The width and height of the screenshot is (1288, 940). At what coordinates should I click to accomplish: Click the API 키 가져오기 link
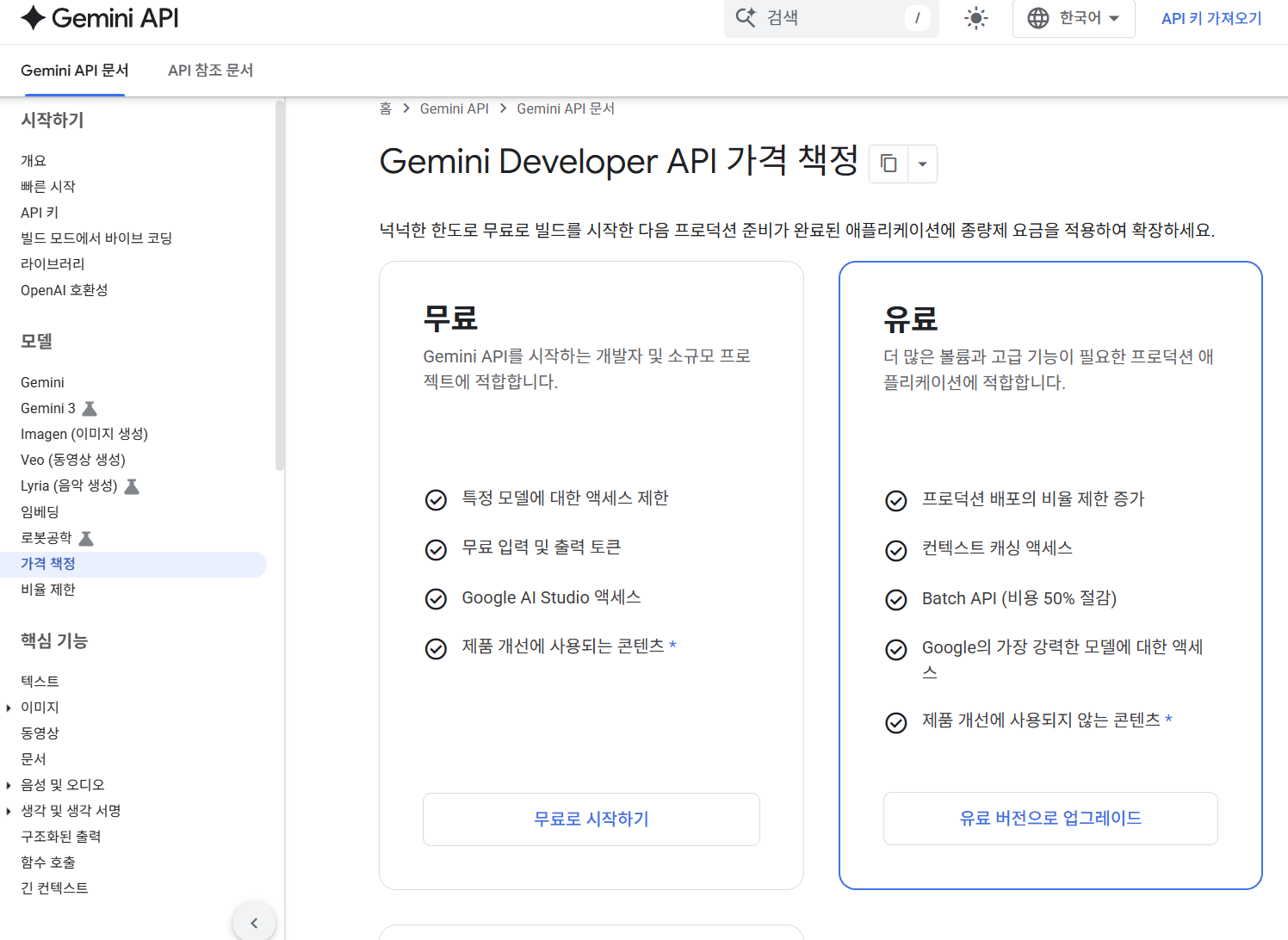1211,18
